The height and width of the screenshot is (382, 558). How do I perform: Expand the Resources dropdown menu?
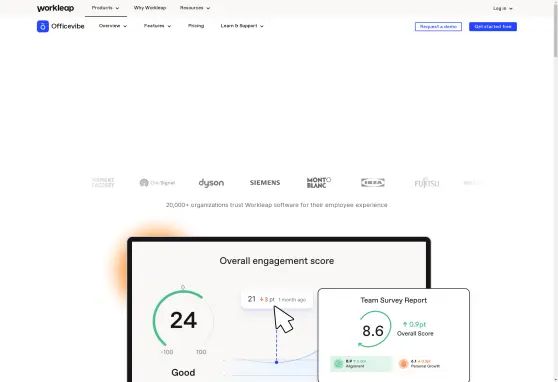(195, 8)
